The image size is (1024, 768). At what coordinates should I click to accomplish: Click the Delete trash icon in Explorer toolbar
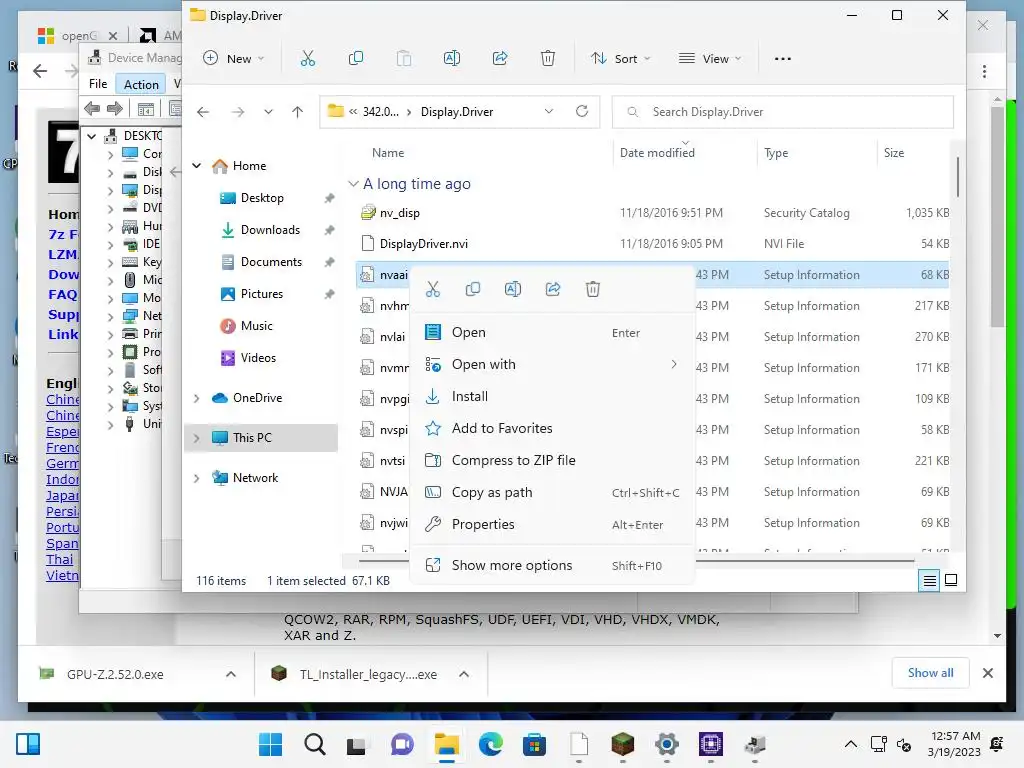(x=548, y=59)
